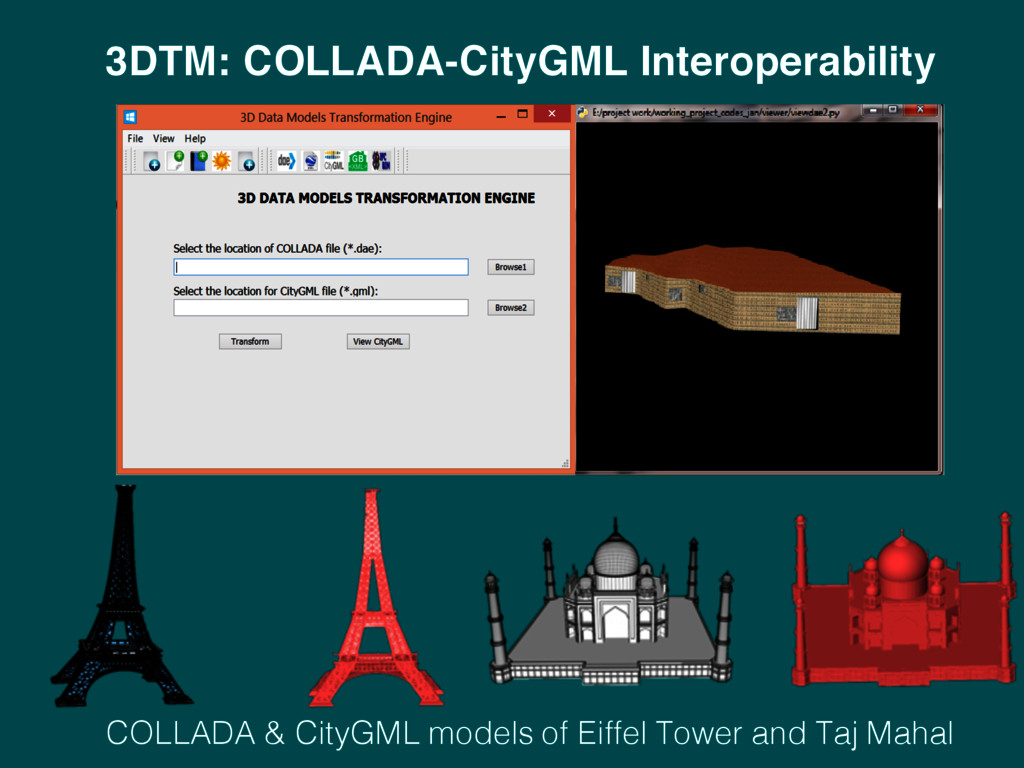Minimize the viewdae2.py viewer window
Screen dimensions: 1024x768
(873, 110)
